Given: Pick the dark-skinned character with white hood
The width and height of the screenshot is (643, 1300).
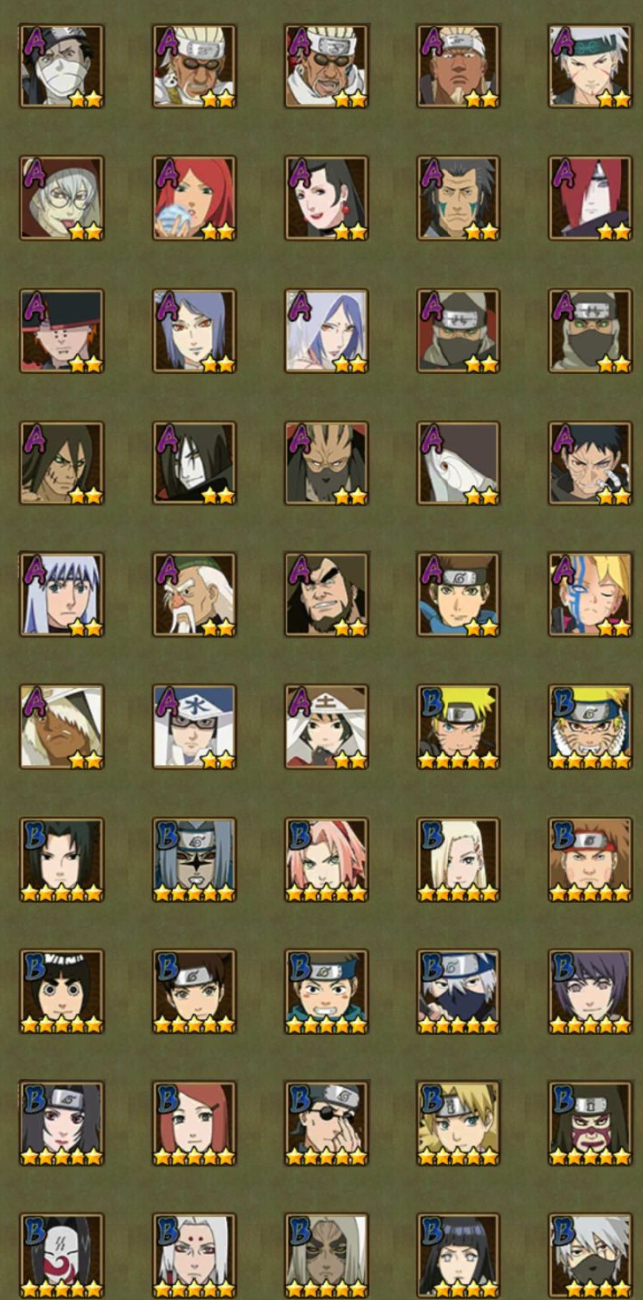Looking at the screenshot, I should pyautogui.click(x=61, y=727).
